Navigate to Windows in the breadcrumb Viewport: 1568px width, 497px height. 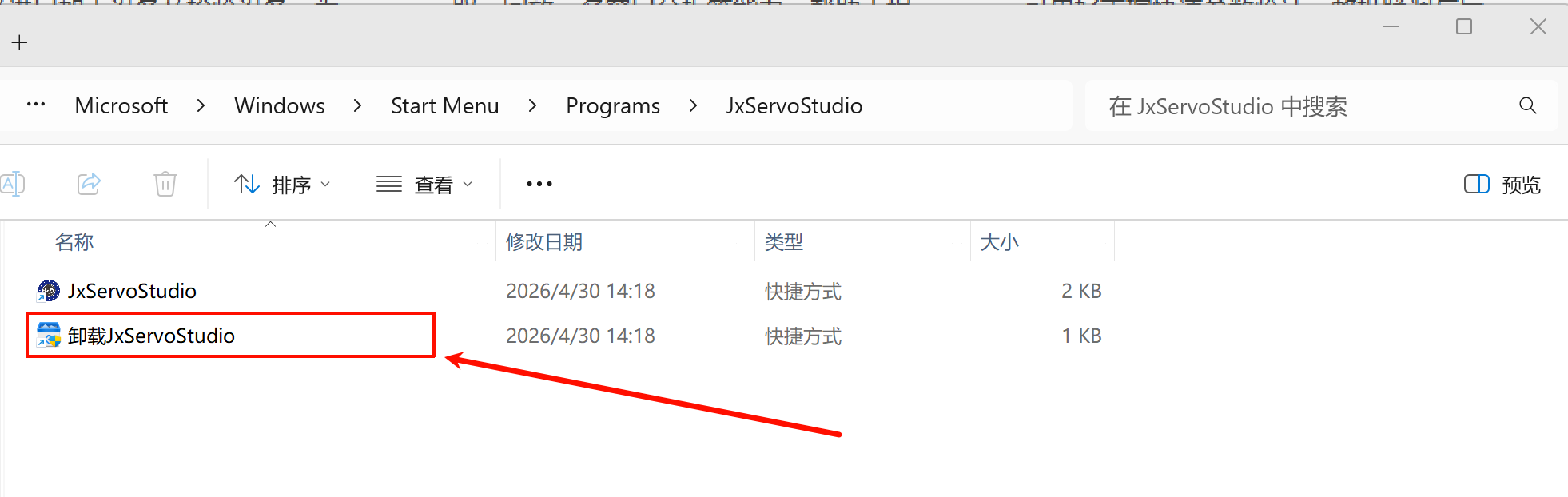280,105
